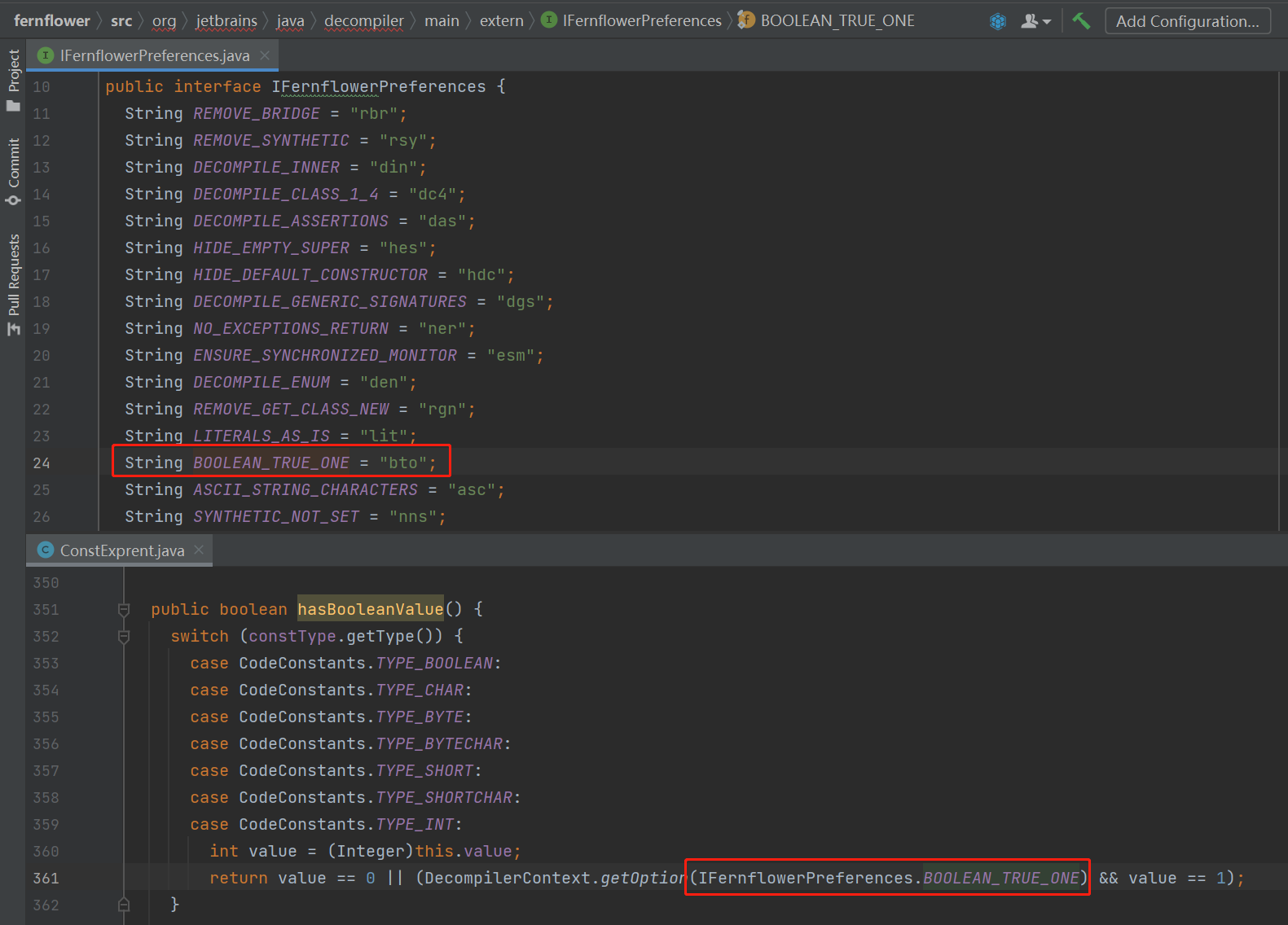The width and height of the screenshot is (1288, 925).
Task: Open the Project tool window
Action: (x=13, y=80)
